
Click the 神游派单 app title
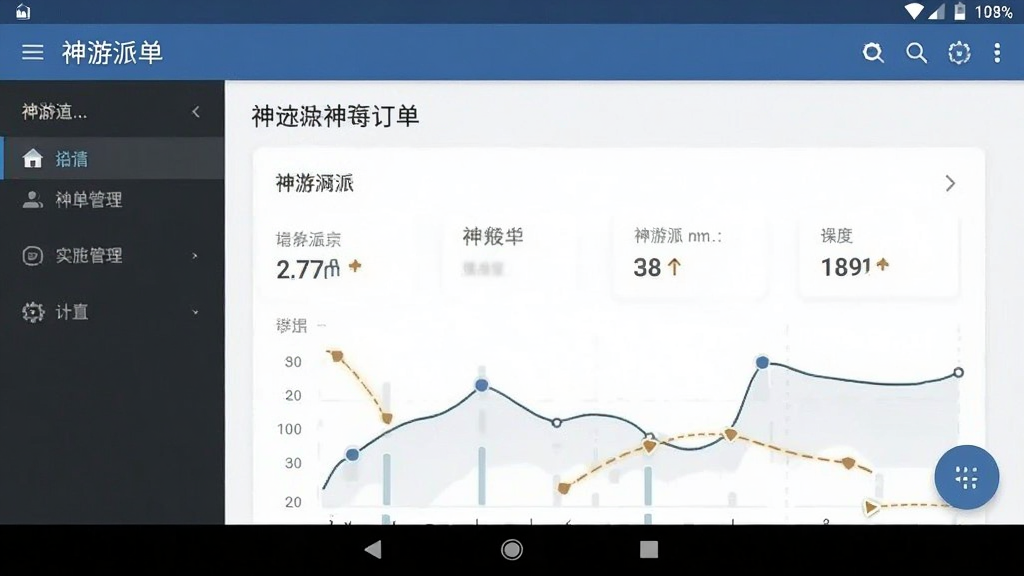[112, 52]
